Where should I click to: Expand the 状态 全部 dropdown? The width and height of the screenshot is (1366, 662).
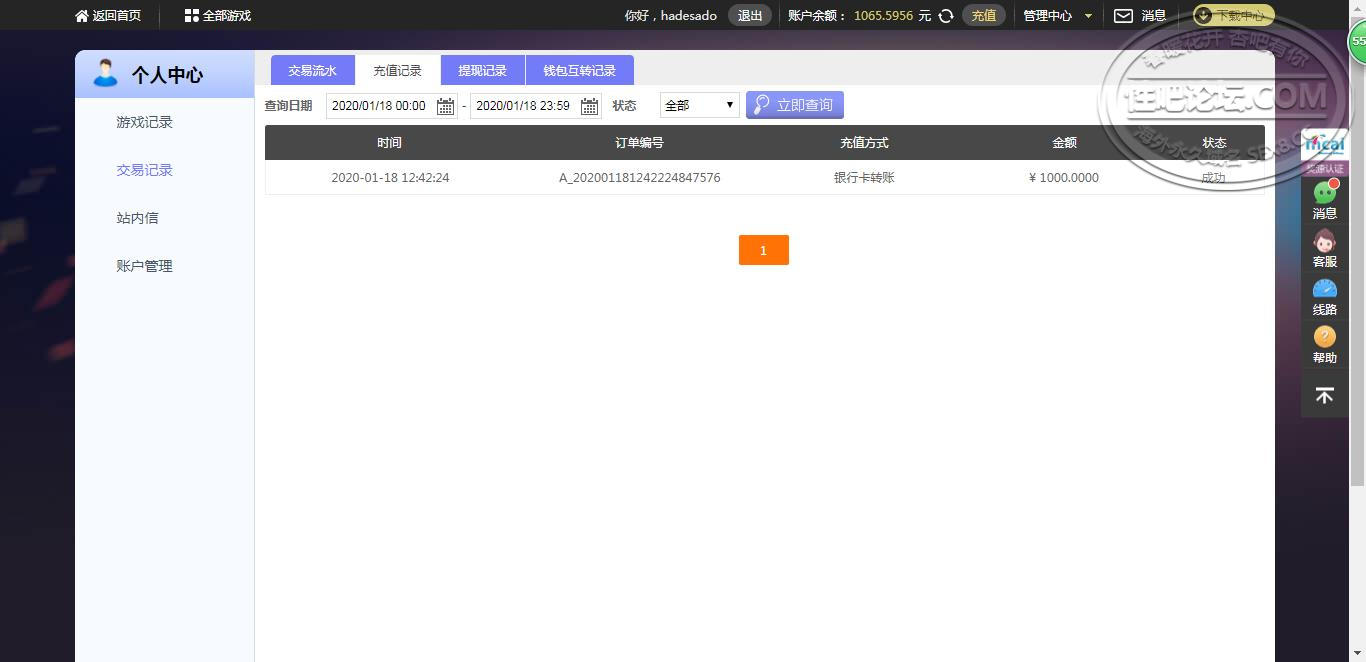click(x=699, y=105)
